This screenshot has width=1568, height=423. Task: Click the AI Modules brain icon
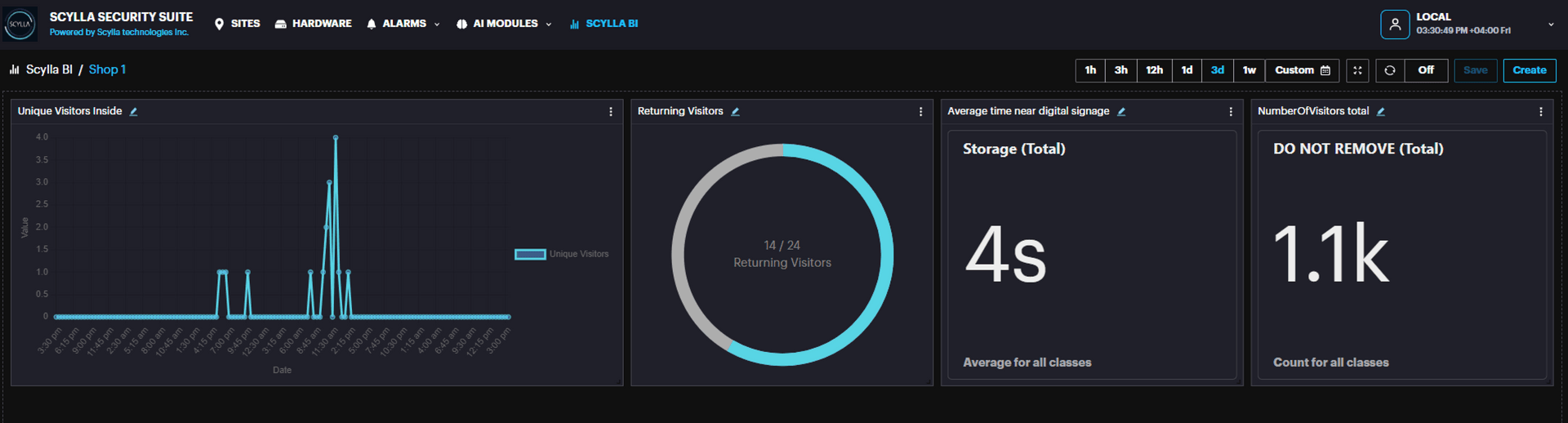coord(461,24)
